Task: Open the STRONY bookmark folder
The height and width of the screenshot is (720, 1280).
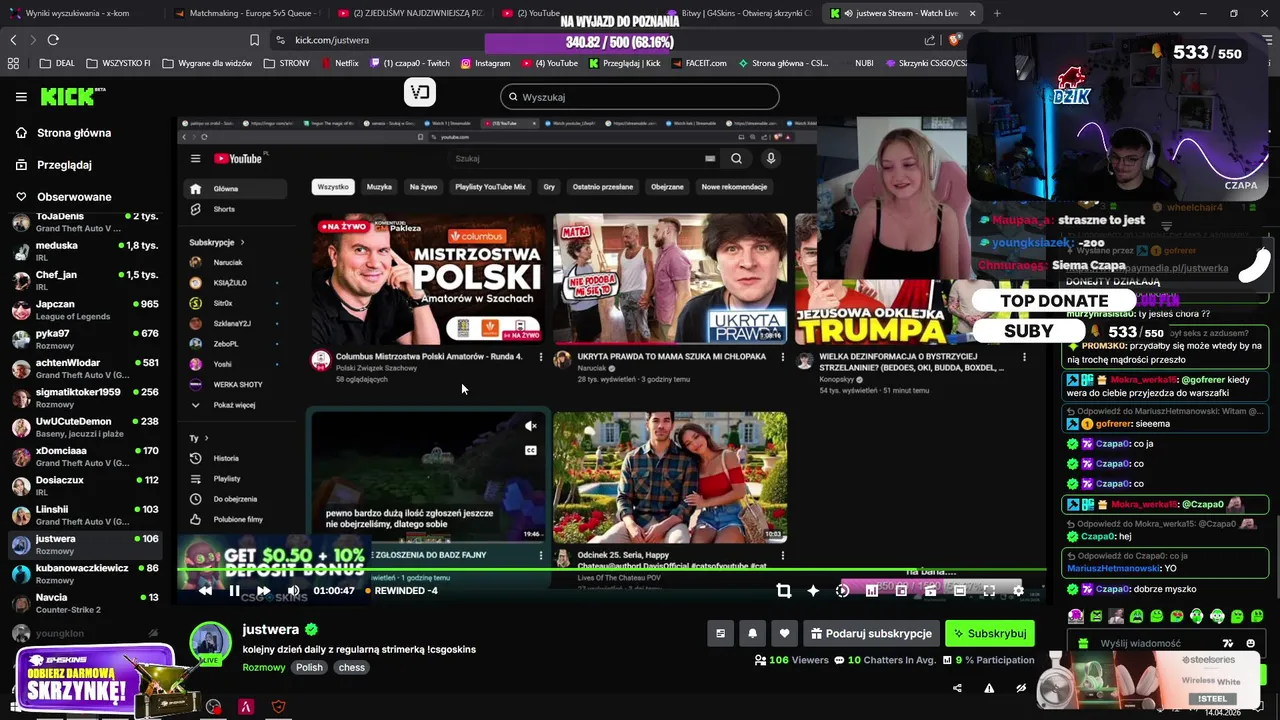Action: [287, 63]
